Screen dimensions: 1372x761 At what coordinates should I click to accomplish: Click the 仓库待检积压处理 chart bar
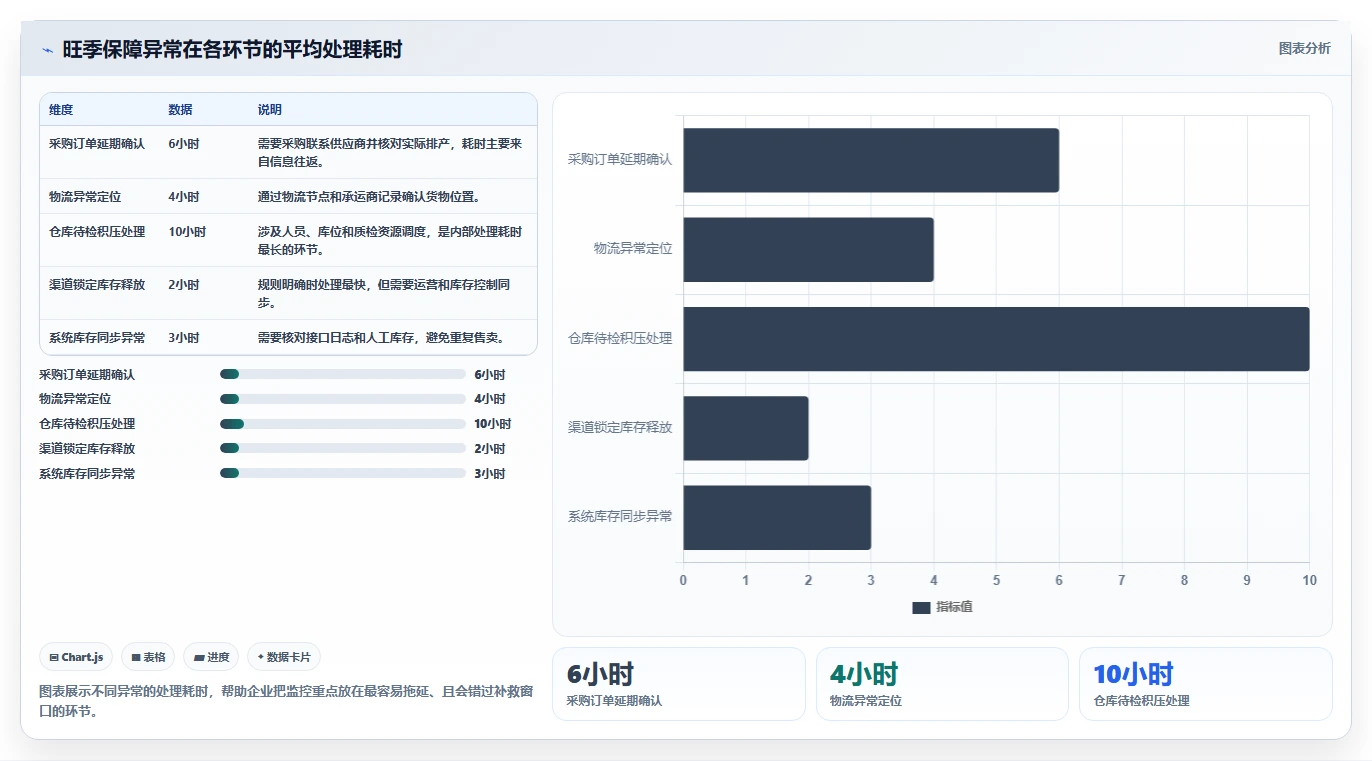[996, 339]
